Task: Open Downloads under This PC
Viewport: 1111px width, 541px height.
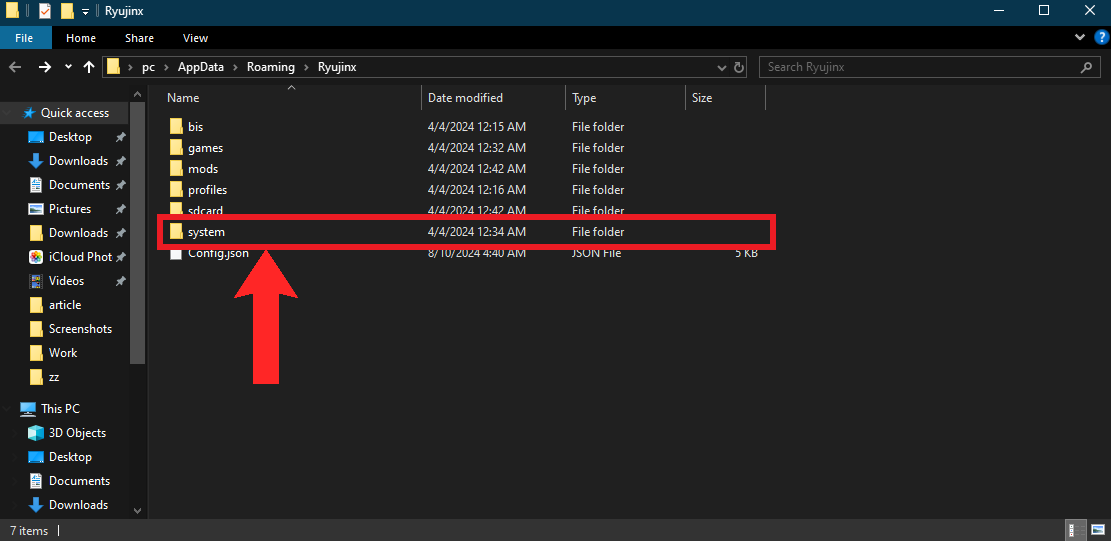Action: tap(78, 505)
